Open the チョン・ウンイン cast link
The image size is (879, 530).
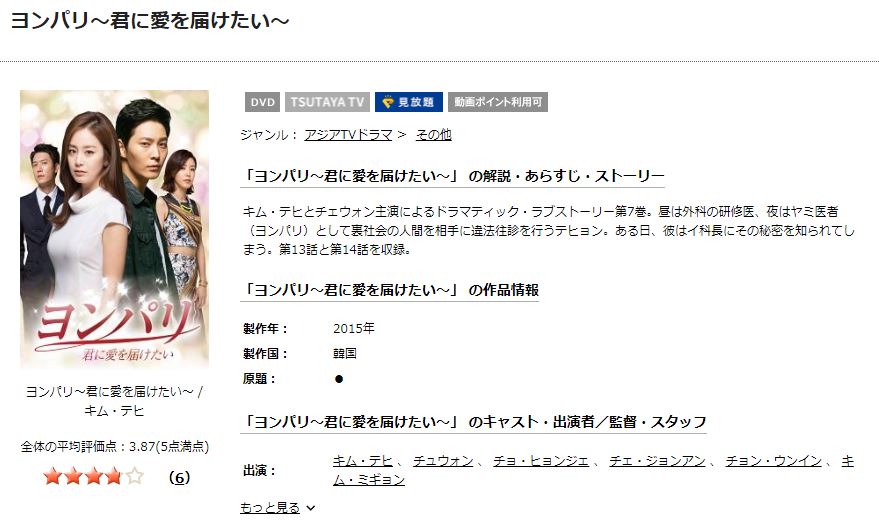[774, 461]
